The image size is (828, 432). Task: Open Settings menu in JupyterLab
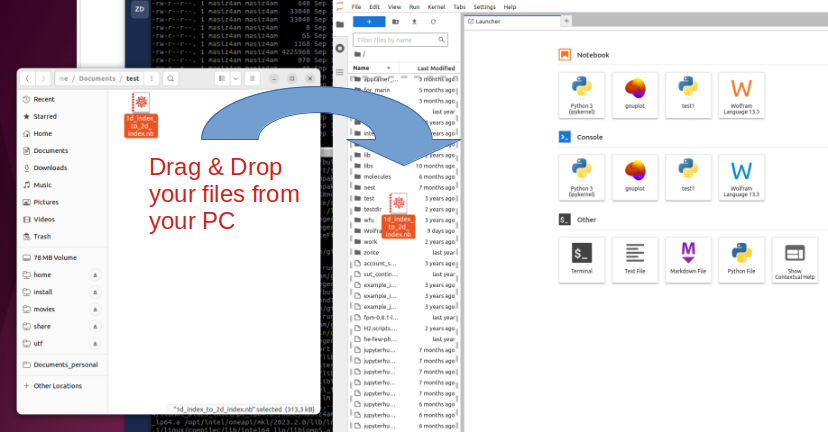pos(484,7)
